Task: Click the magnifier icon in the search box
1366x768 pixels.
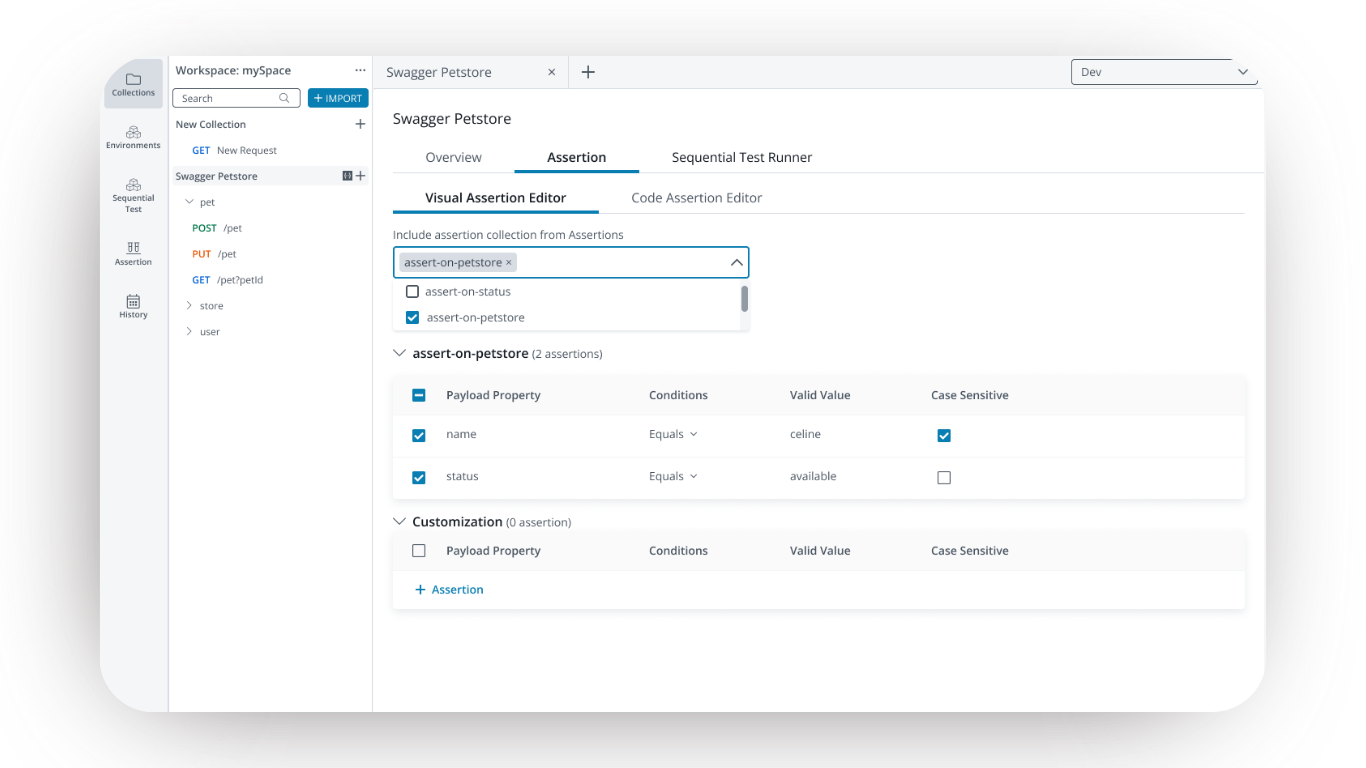Action: (x=284, y=98)
